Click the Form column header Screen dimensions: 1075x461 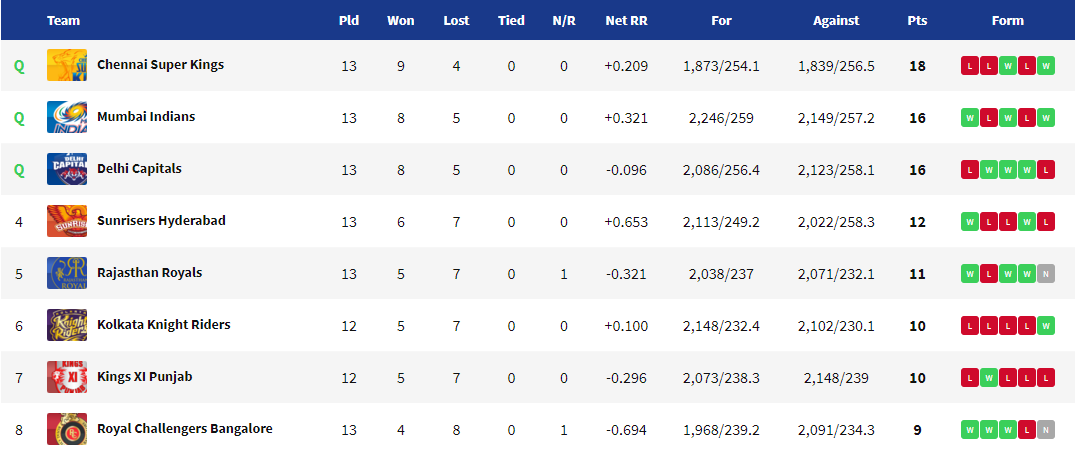point(1007,21)
